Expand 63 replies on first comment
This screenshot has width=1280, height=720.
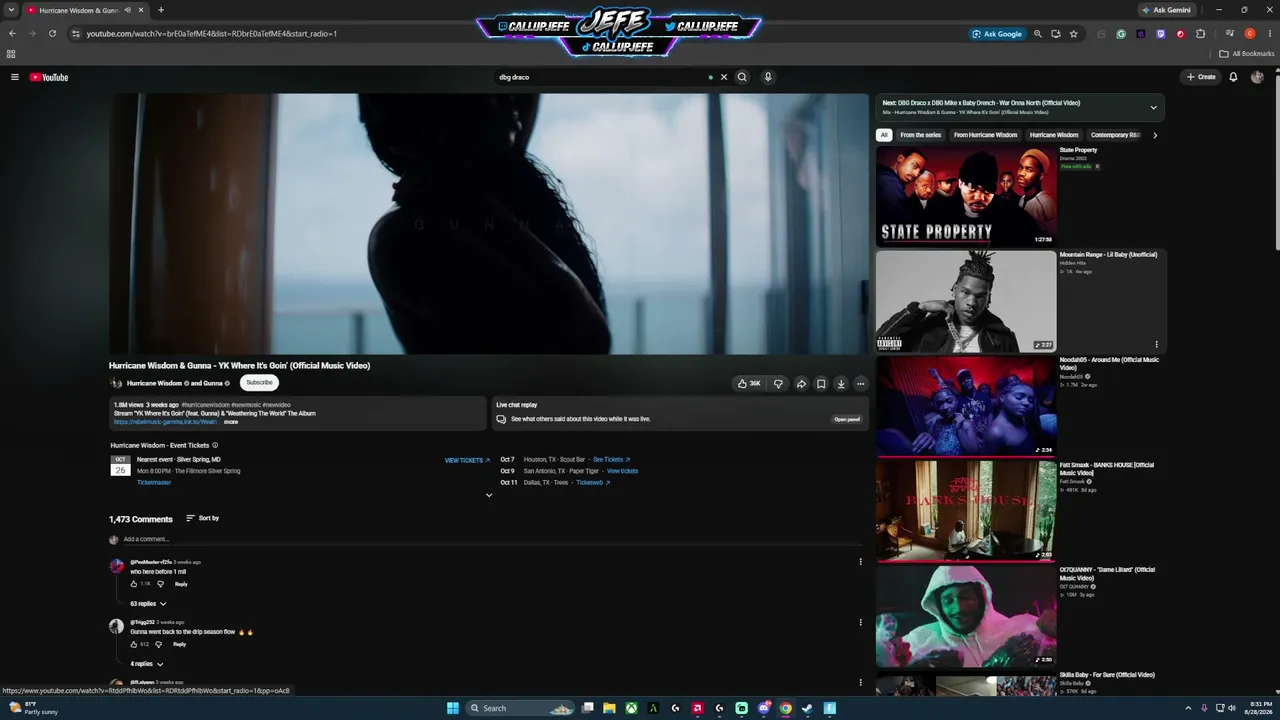tap(148, 604)
